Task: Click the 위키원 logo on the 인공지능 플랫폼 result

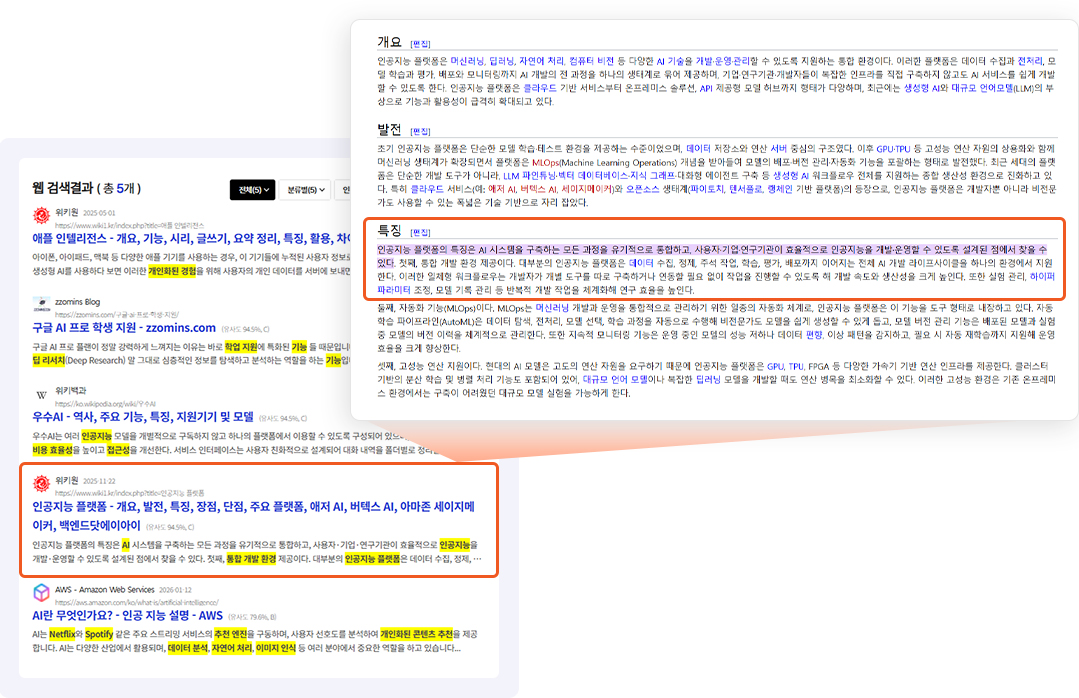Action: click(41, 484)
